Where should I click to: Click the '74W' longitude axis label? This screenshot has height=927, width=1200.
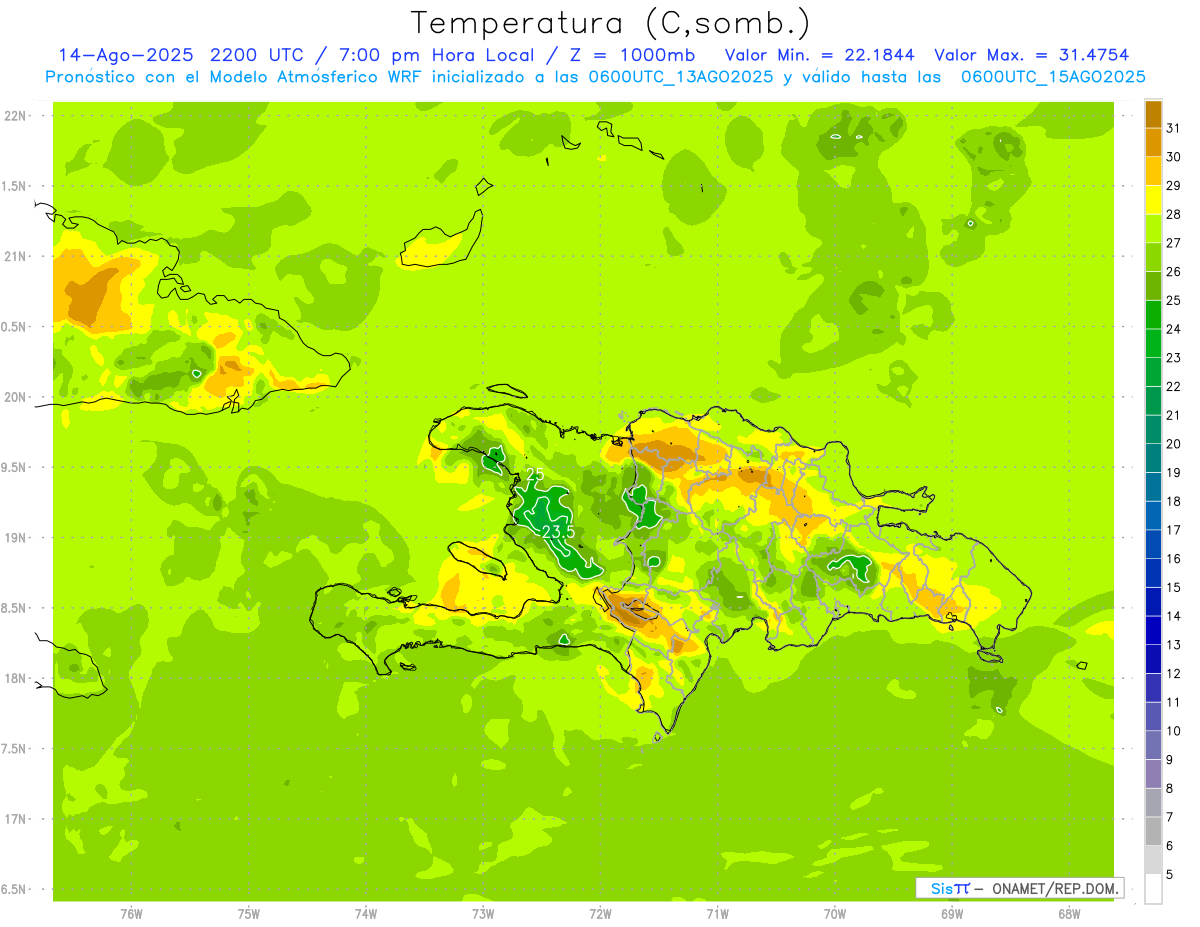[x=366, y=914]
